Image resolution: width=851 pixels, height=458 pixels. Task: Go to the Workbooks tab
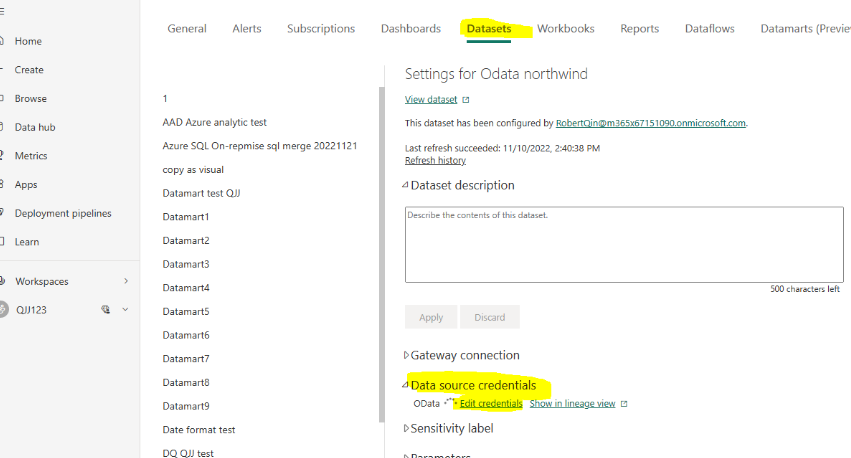point(566,29)
